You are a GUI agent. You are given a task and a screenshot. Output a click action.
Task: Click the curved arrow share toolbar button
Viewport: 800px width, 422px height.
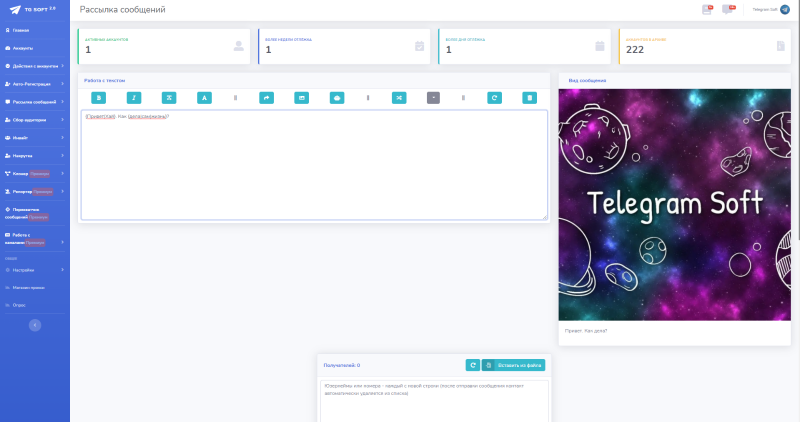coord(266,98)
